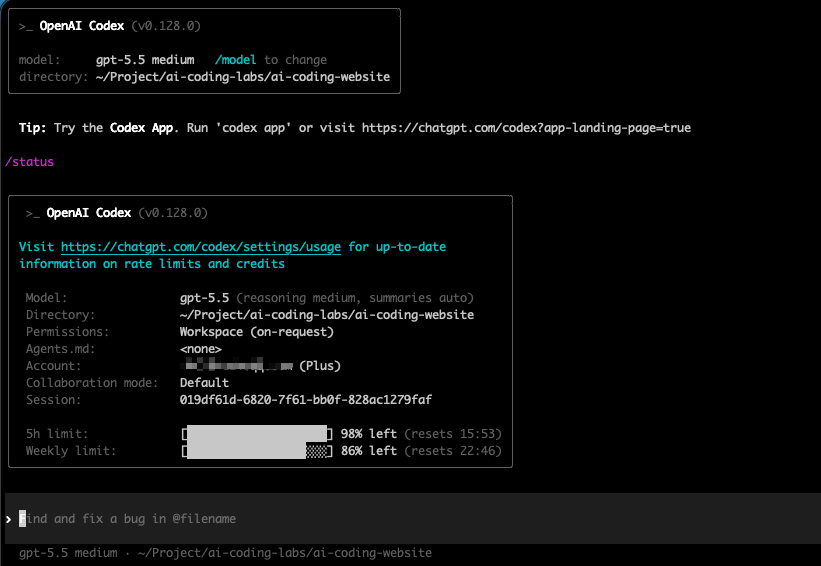Click the /status command text
This screenshot has height=566, width=821.
[x=29, y=162]
